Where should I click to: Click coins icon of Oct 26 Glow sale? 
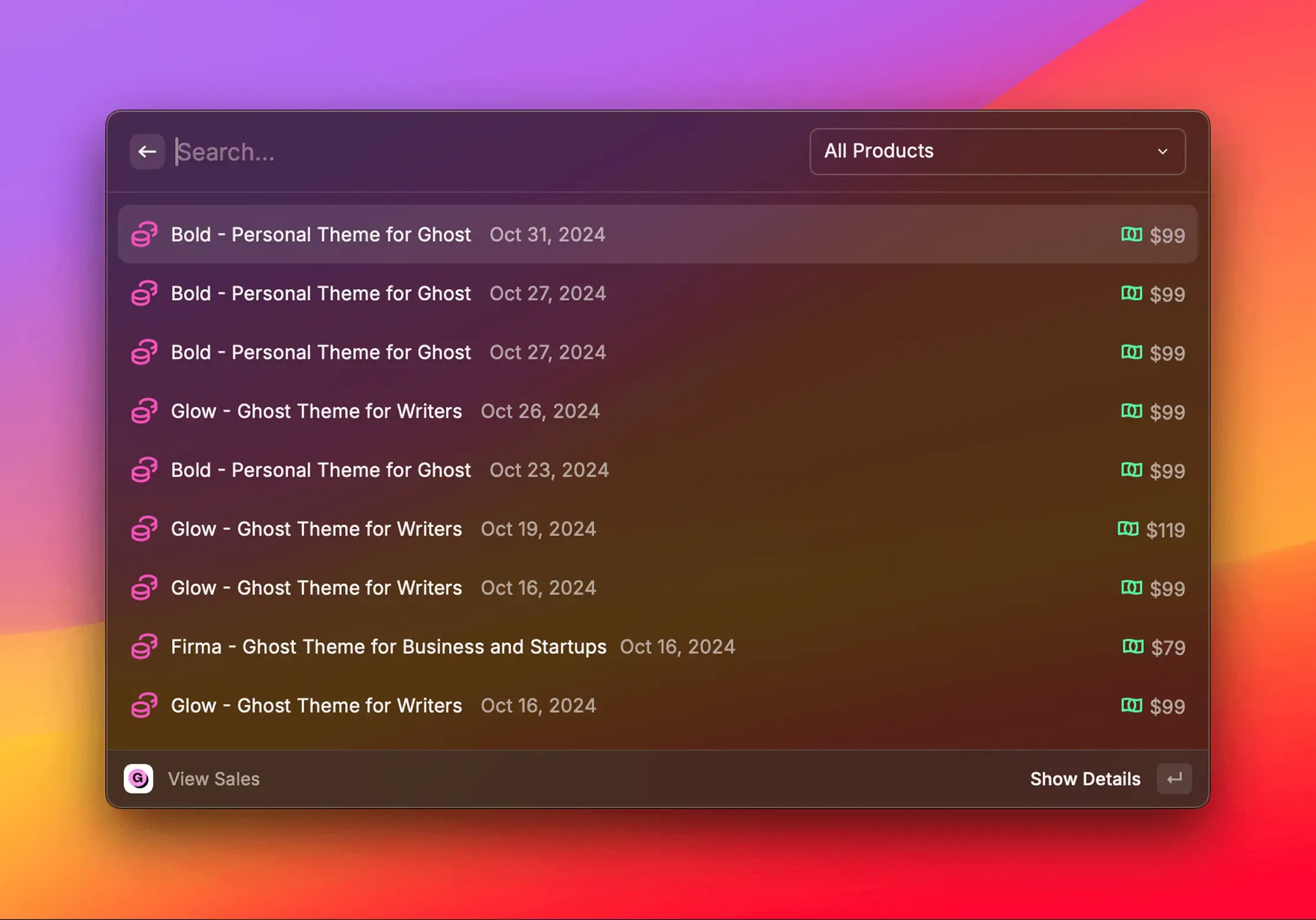tap(144, 411)
